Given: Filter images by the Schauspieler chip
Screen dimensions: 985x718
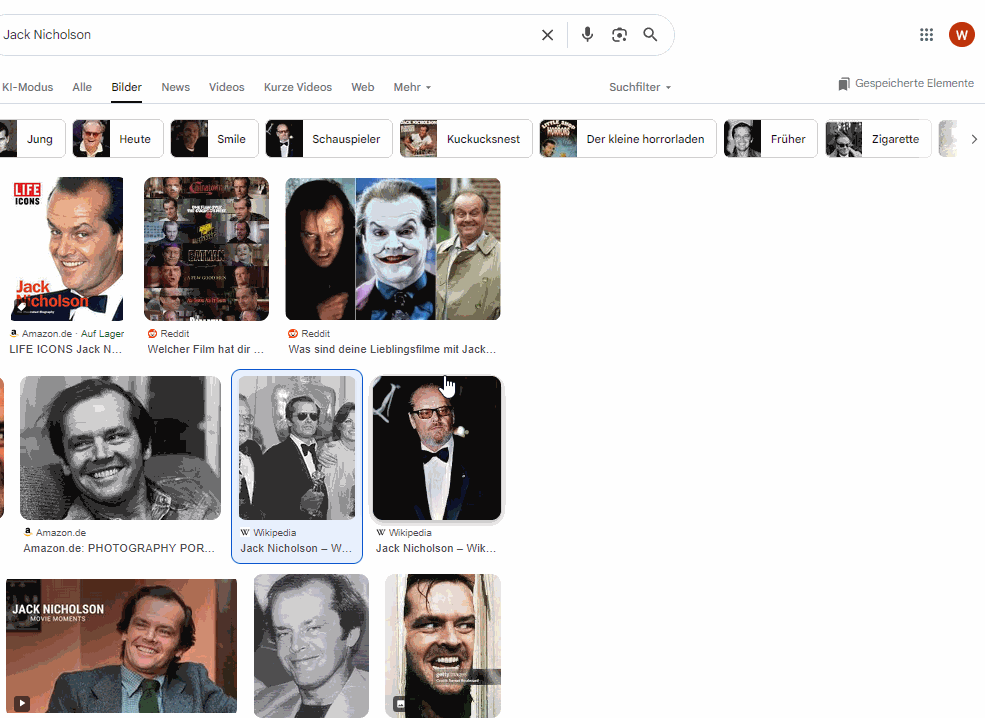Looking at the screenshot, I should pos(329,139).
